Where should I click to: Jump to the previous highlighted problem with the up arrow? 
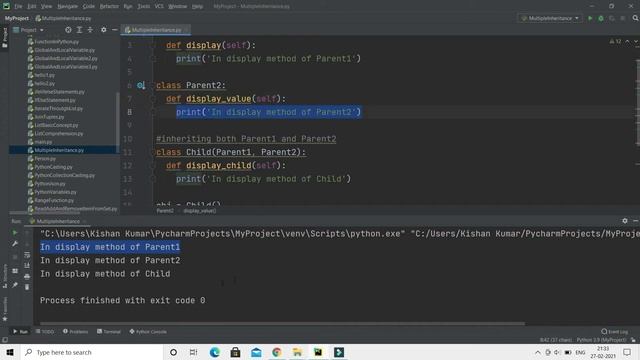pos(627,42)
